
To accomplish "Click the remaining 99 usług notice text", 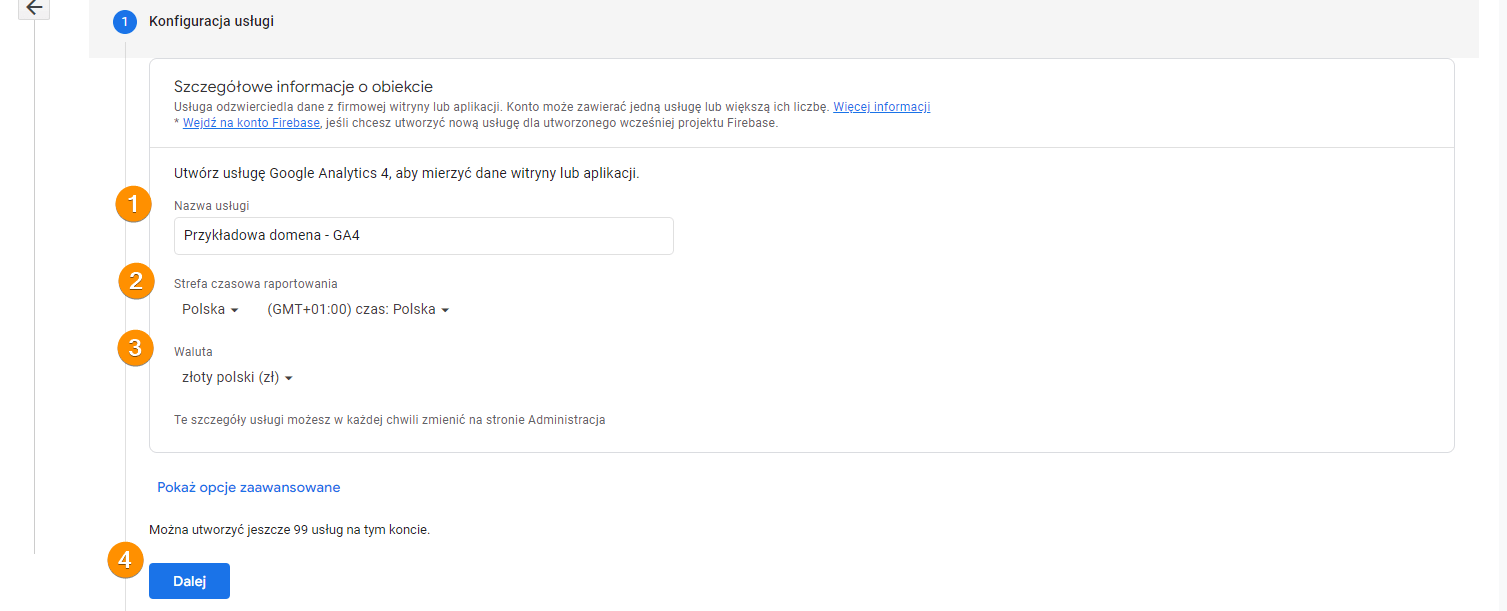I will click(x=289, y=529).
